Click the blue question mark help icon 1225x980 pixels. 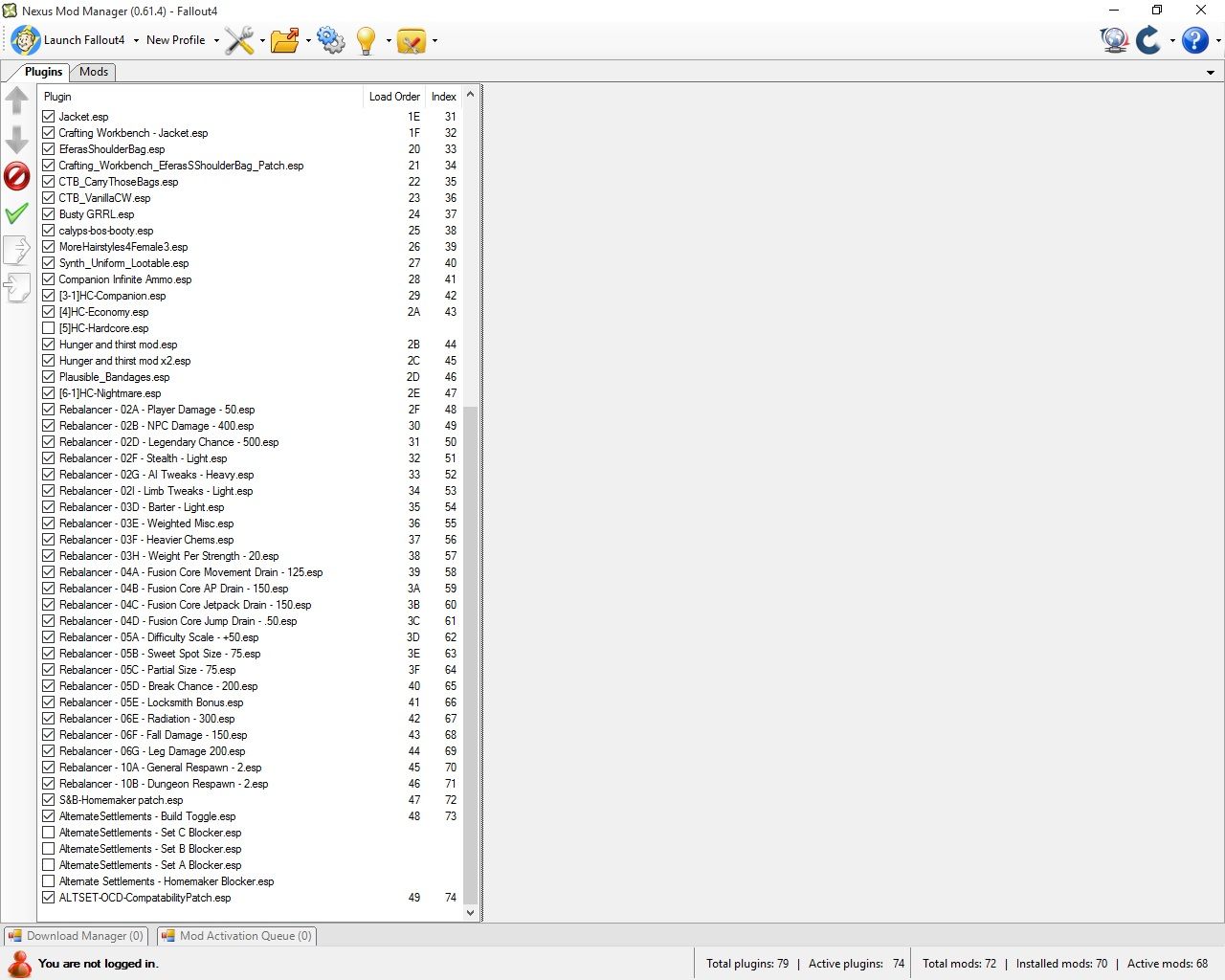(x=1195, y=40)
